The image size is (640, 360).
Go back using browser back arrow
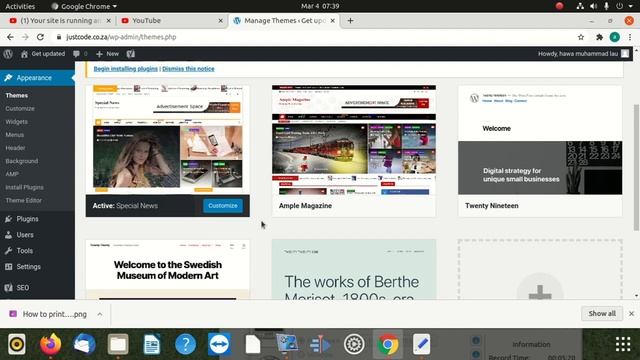pyautogui.click(x=10, y=37)
